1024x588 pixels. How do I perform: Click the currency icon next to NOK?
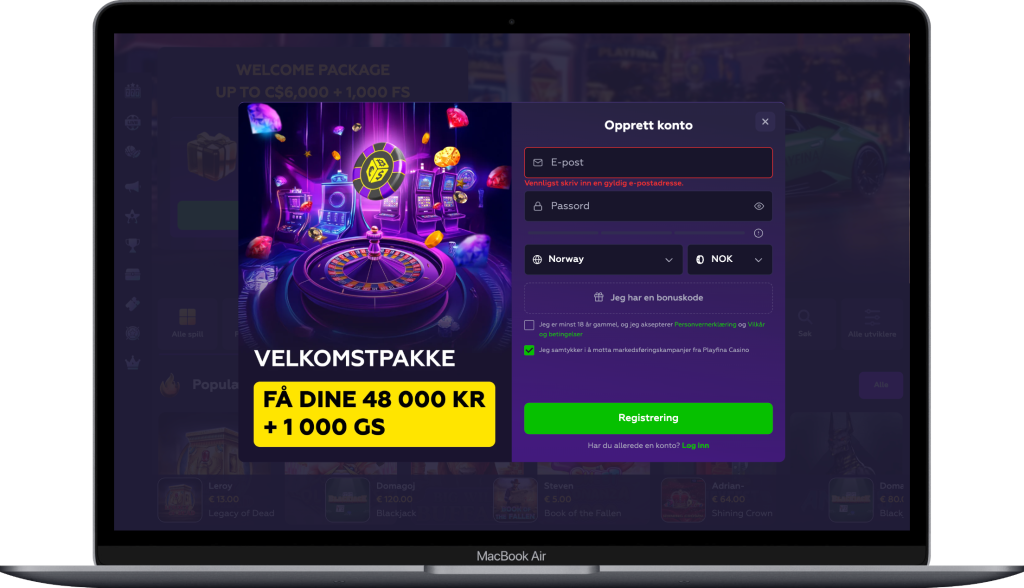(x=700, y=259)
